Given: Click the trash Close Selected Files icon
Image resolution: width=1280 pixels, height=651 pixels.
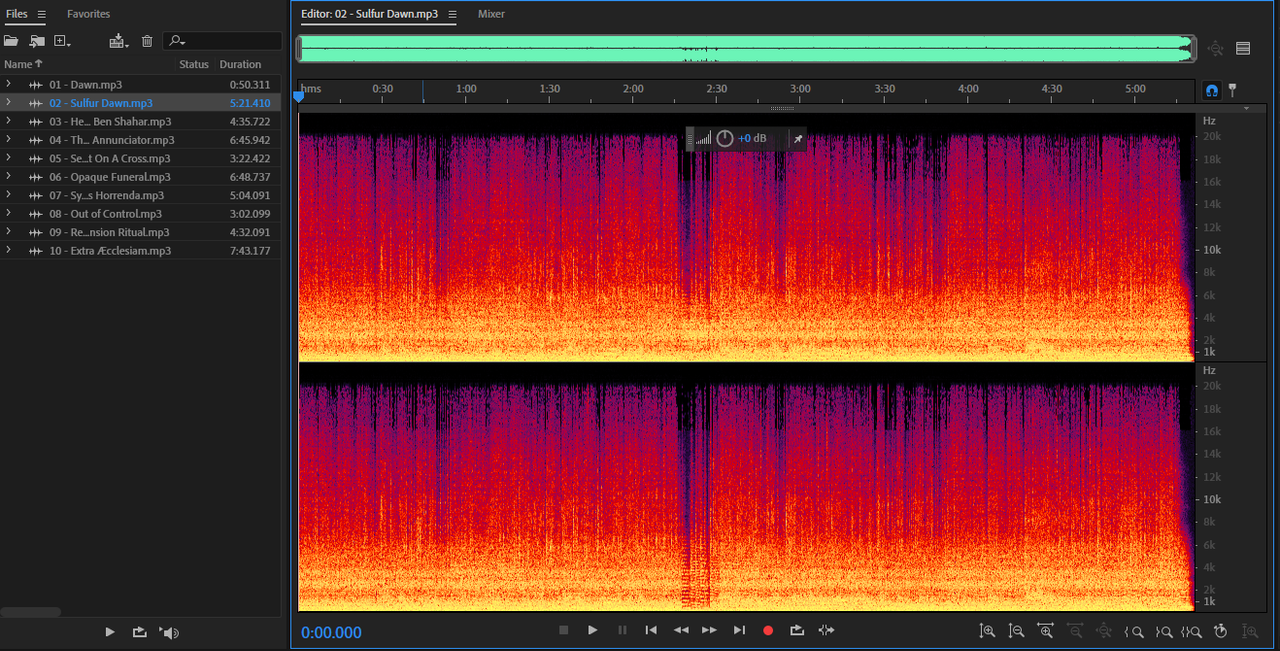Looking at the screenshot, I should click(x=147, y=41).
